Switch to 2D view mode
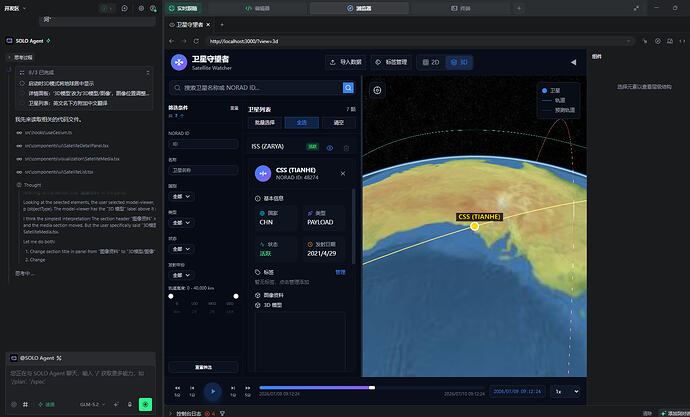Viewport: 690px width, 417px height. coord(431,62)
